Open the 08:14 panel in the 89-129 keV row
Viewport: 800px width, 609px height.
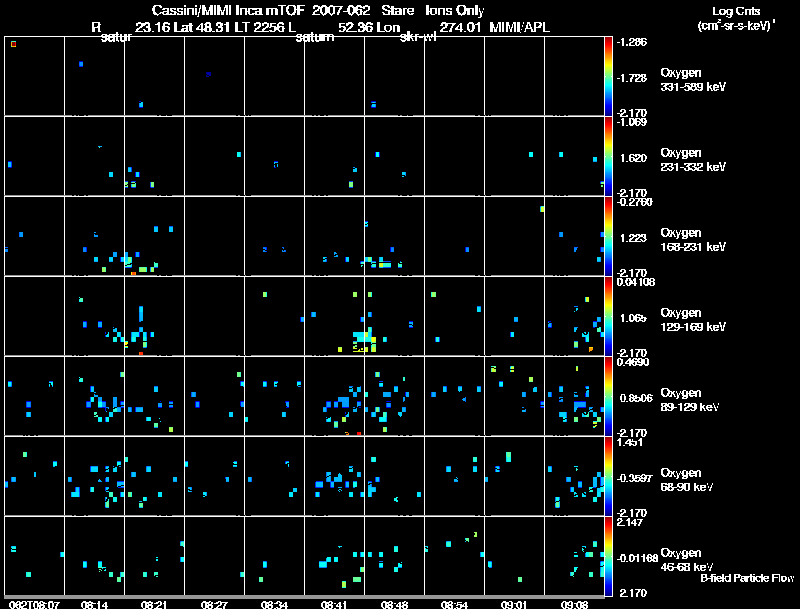94,396
